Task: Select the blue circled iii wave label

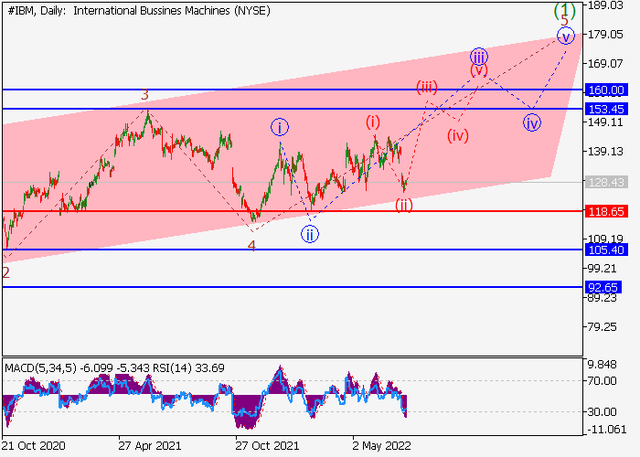Action: [479, 56]
